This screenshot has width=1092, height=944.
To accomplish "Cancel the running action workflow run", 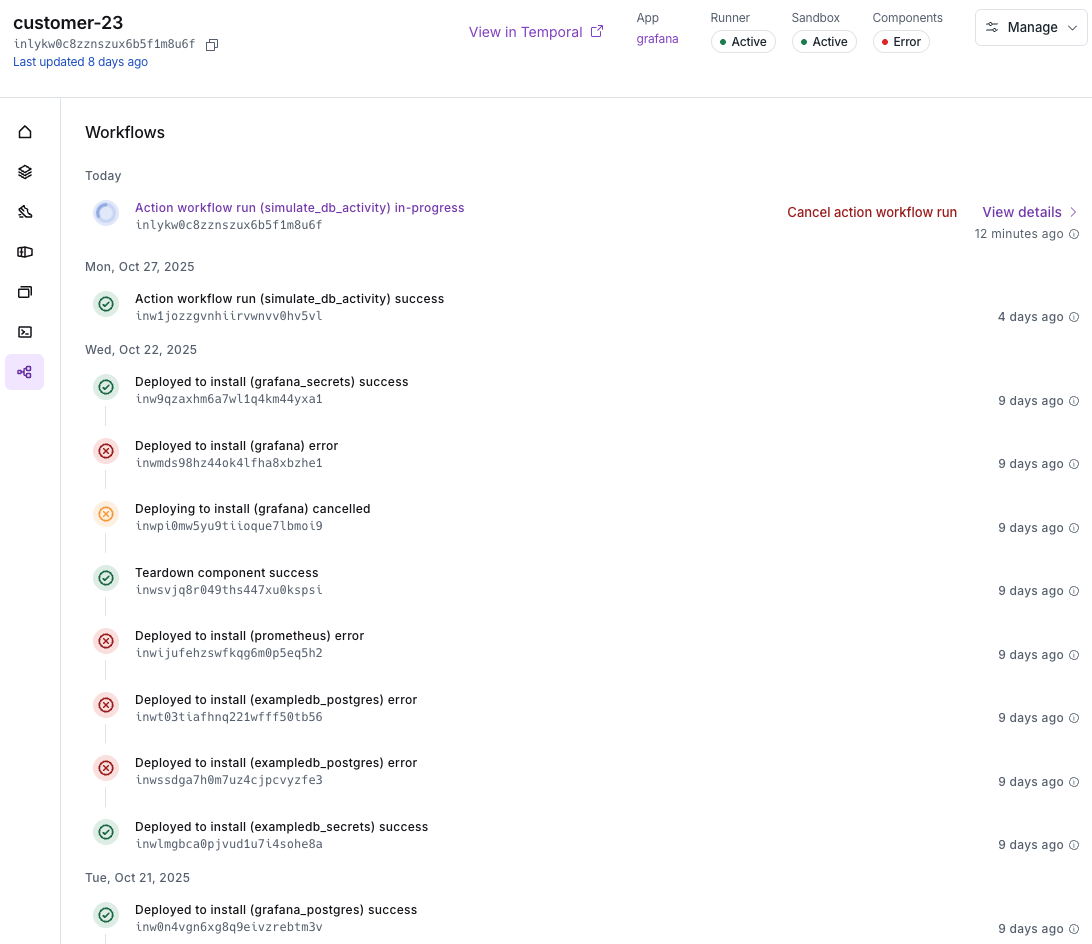I will (872, 212).
